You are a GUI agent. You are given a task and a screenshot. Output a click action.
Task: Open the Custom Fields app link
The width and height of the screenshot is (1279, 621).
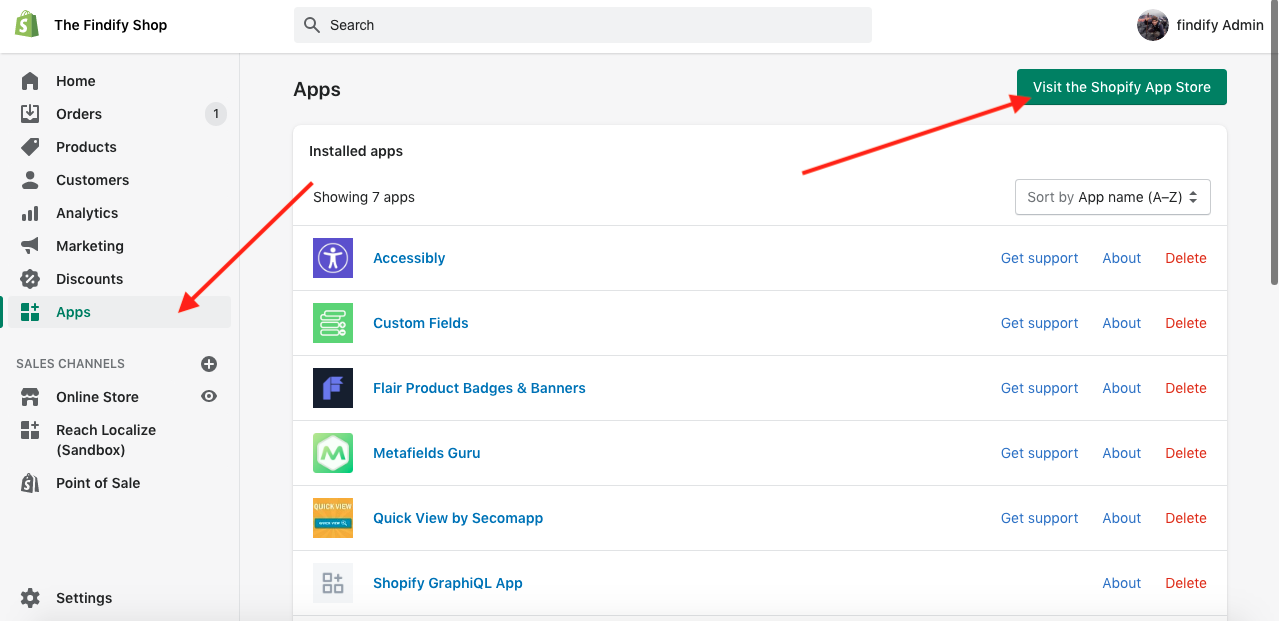pos(421,323)
